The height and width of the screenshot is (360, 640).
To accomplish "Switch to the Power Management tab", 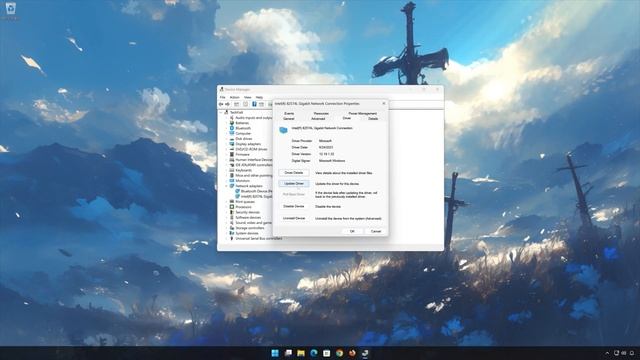I will coord(362,113).
